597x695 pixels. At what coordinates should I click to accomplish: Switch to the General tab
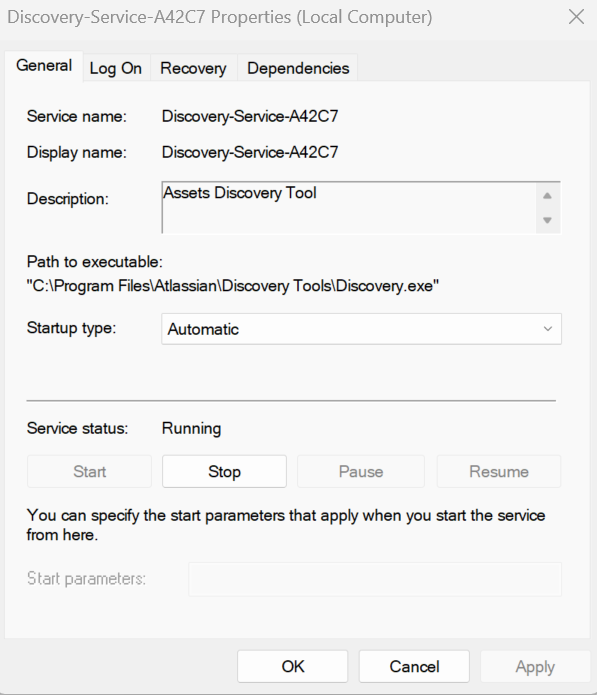point(44,66)
